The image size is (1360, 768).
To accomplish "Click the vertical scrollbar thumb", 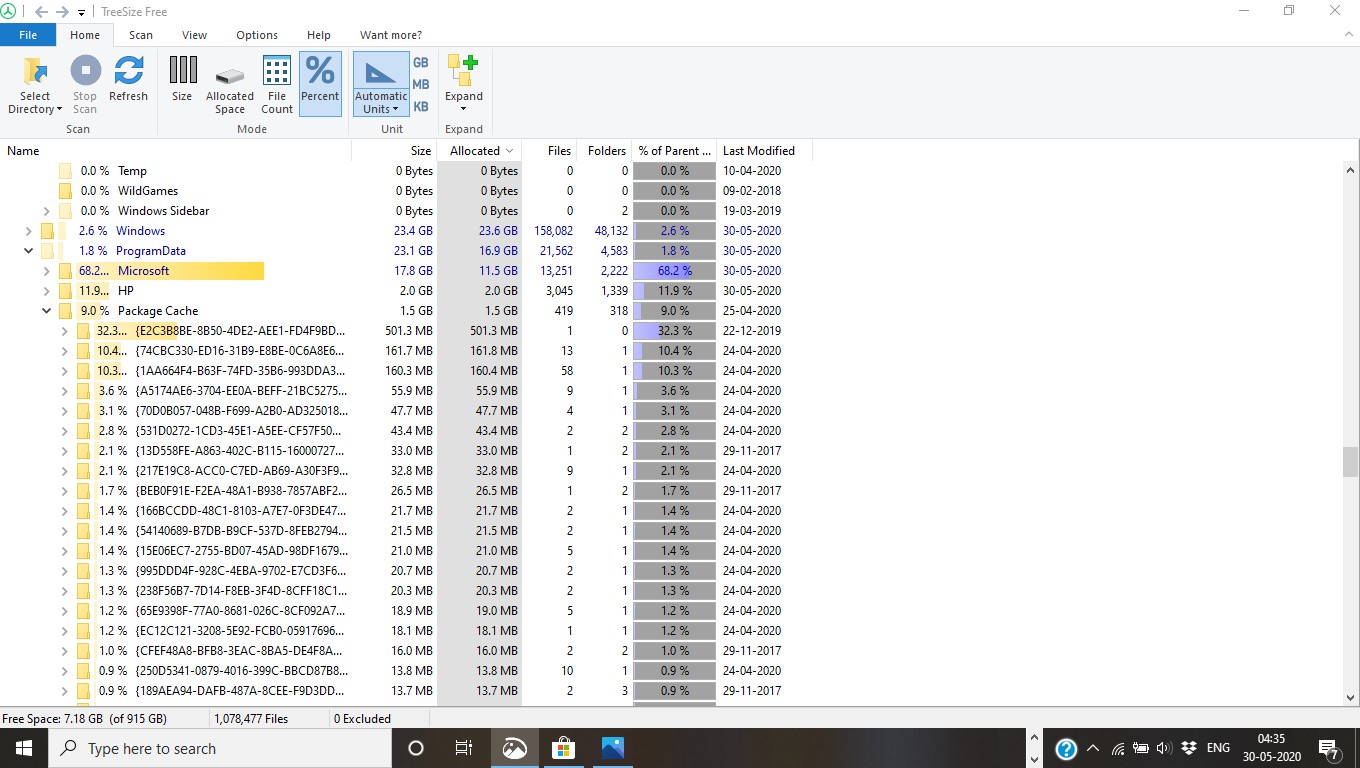I will (1351, 462).
